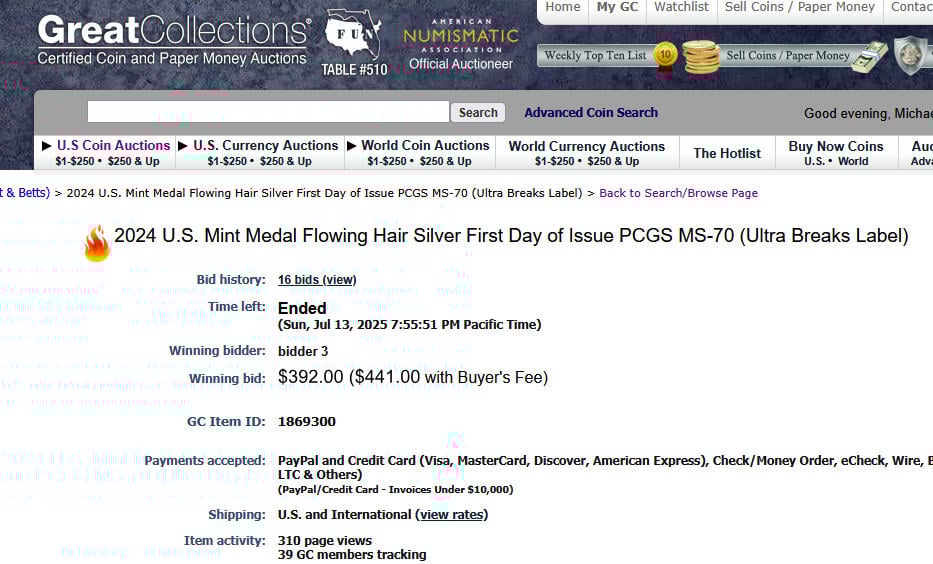Open the American Numismatic Association logo
The height and width of the screenshot is (564, 933).
(x=461, y=45)
